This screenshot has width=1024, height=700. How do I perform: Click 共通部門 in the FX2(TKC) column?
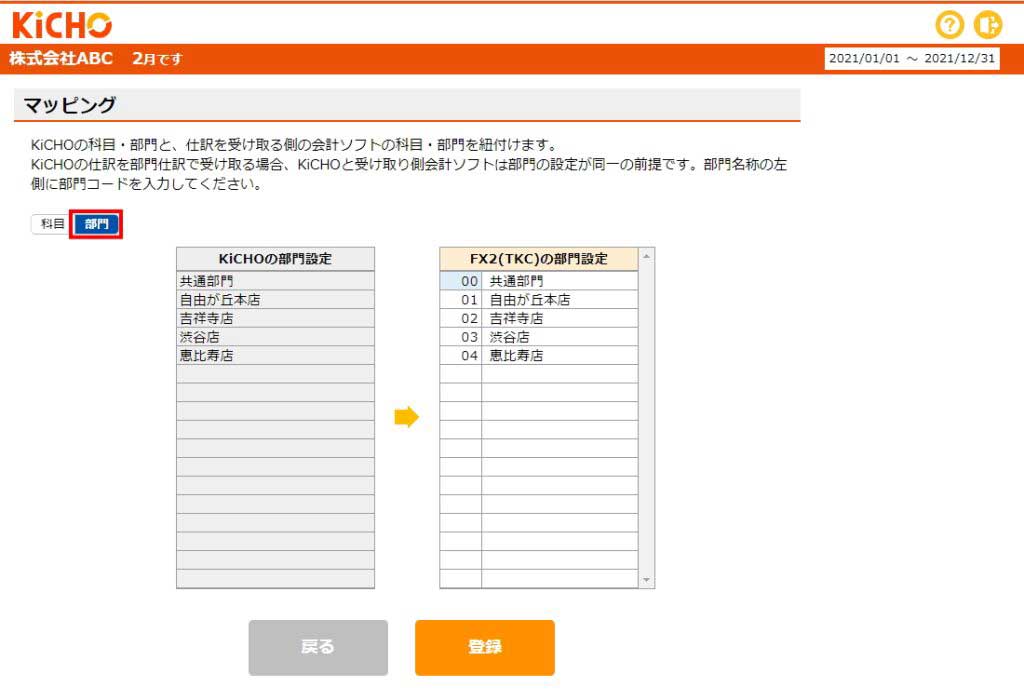[560, 281]
